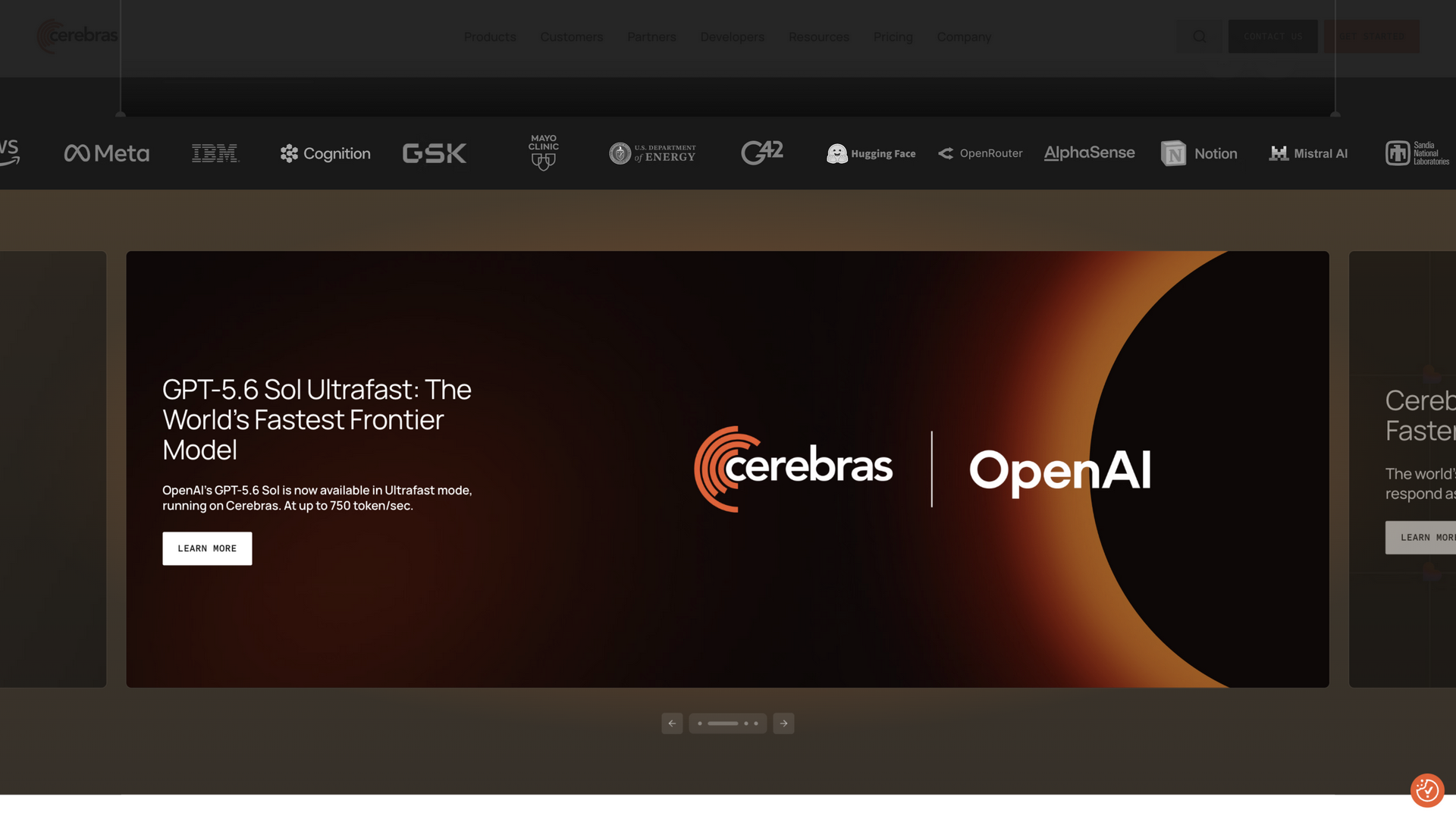Click the Sandia National Laboratories logo

click(x=1417, y=153)
